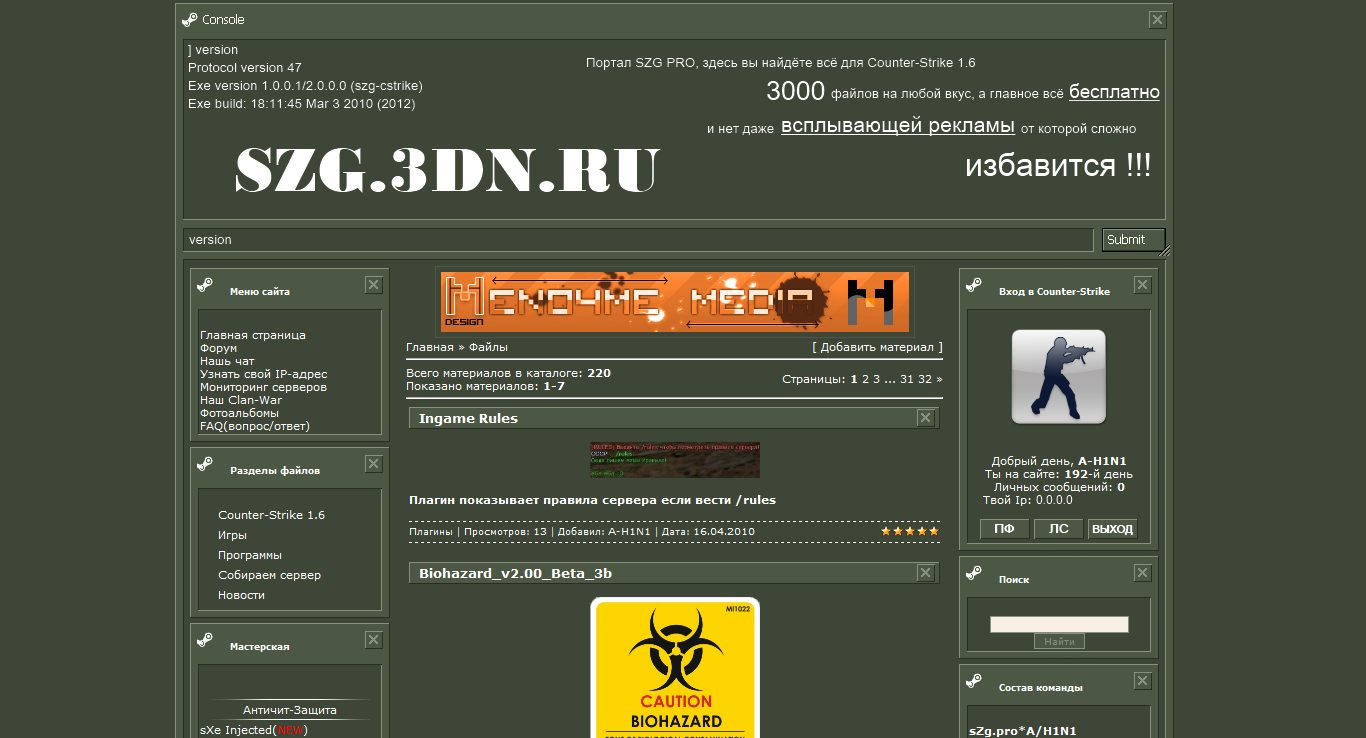Click the ВЫХОД logout button

[x=1112, y=529]
